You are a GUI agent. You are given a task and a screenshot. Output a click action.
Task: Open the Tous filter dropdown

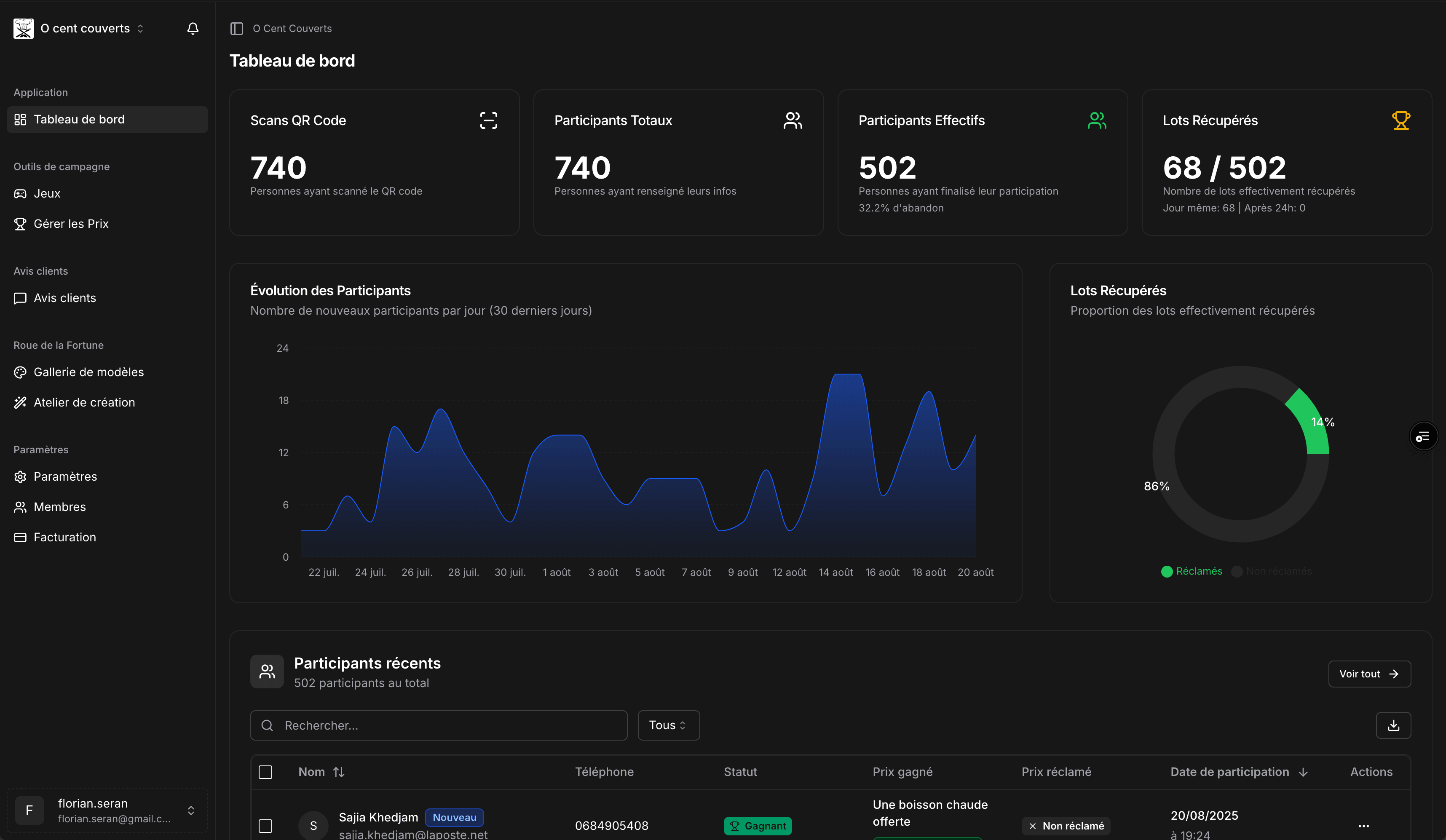click(668, 725)
